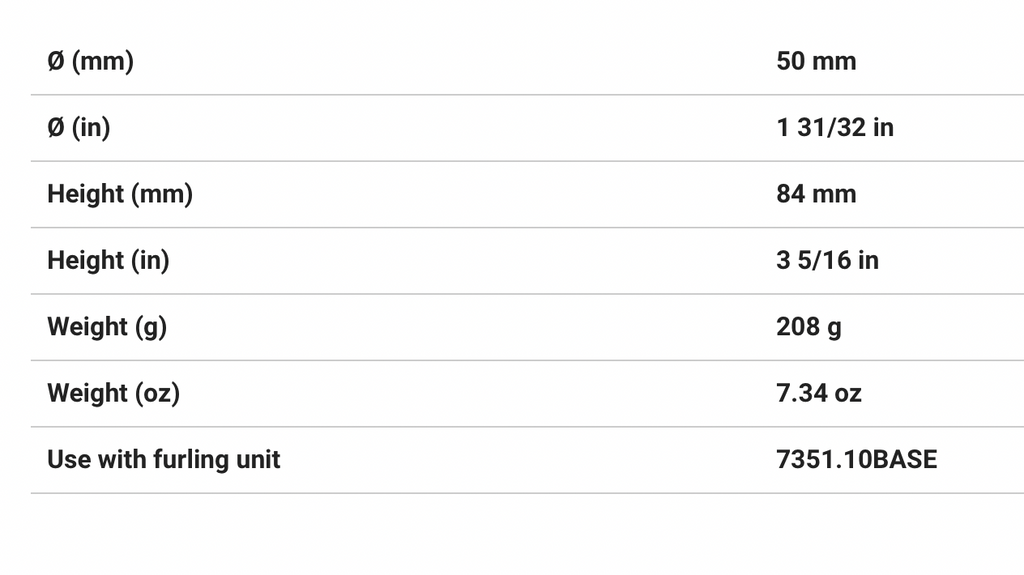Click the Use with furling unit label
This screenshot has height=575, width=1024.
click(164, 459)
